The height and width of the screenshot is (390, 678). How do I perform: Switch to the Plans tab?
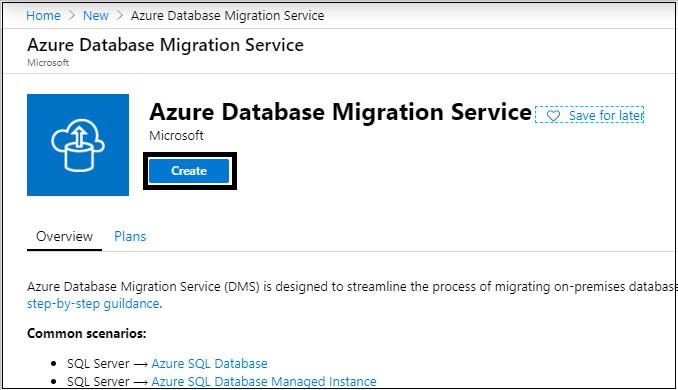point(130,237)
